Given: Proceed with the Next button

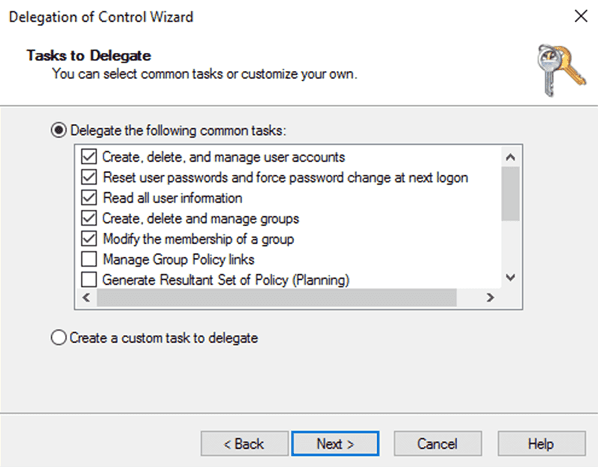Looking at the screenshot, I should coord(335,444).
